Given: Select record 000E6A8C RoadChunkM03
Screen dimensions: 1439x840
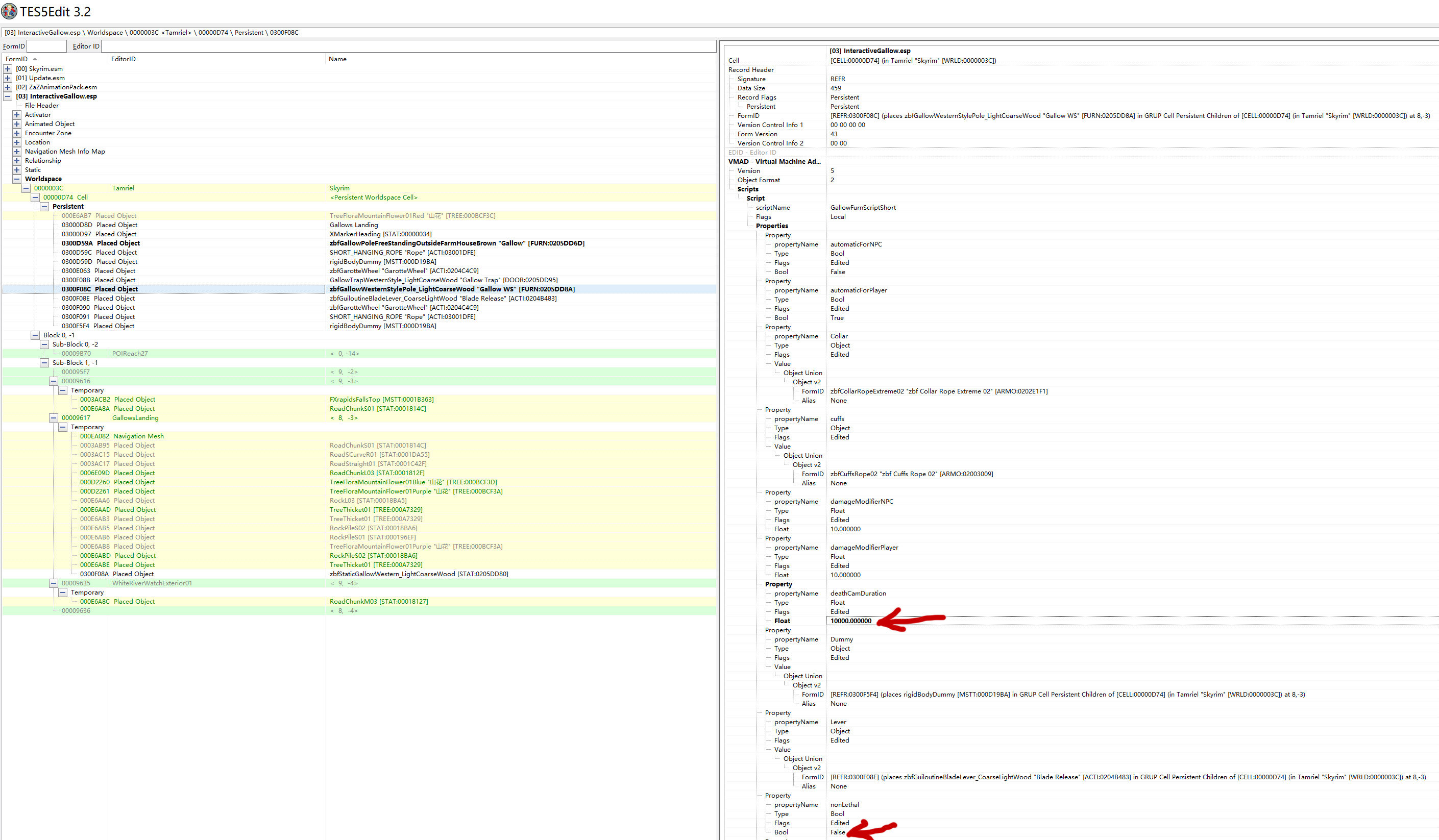Looking at the screenshot, I should point(359,601).
